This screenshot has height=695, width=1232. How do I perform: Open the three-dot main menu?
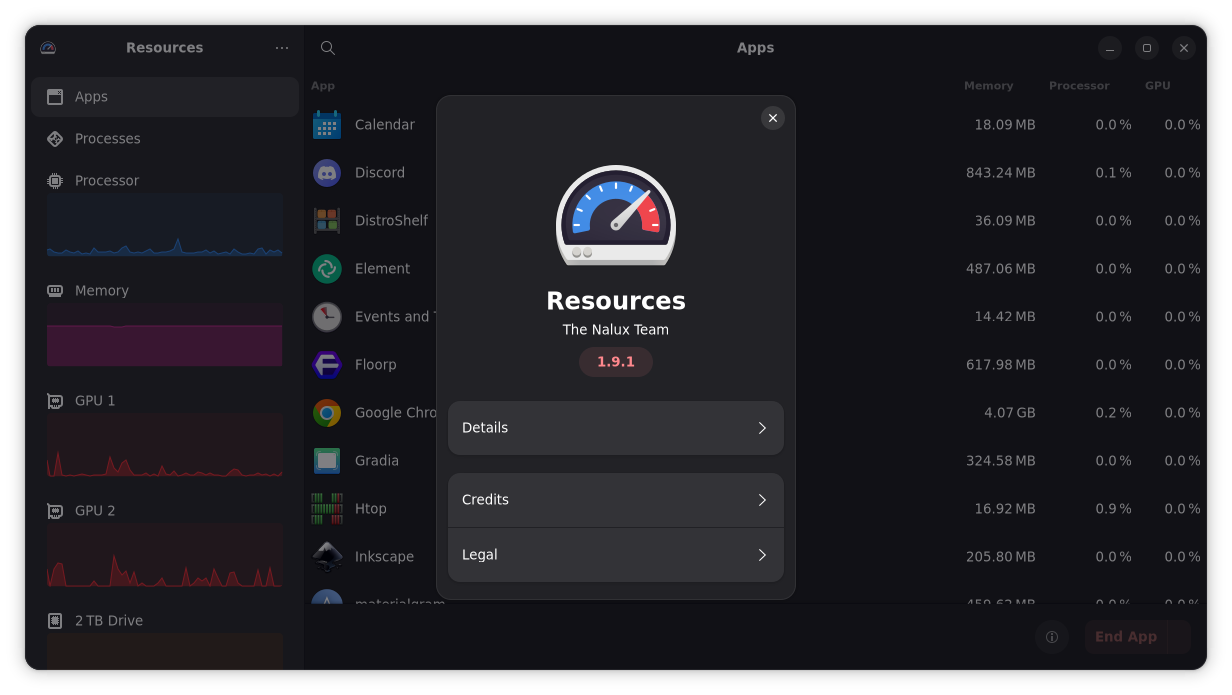[x=281, y=47]
